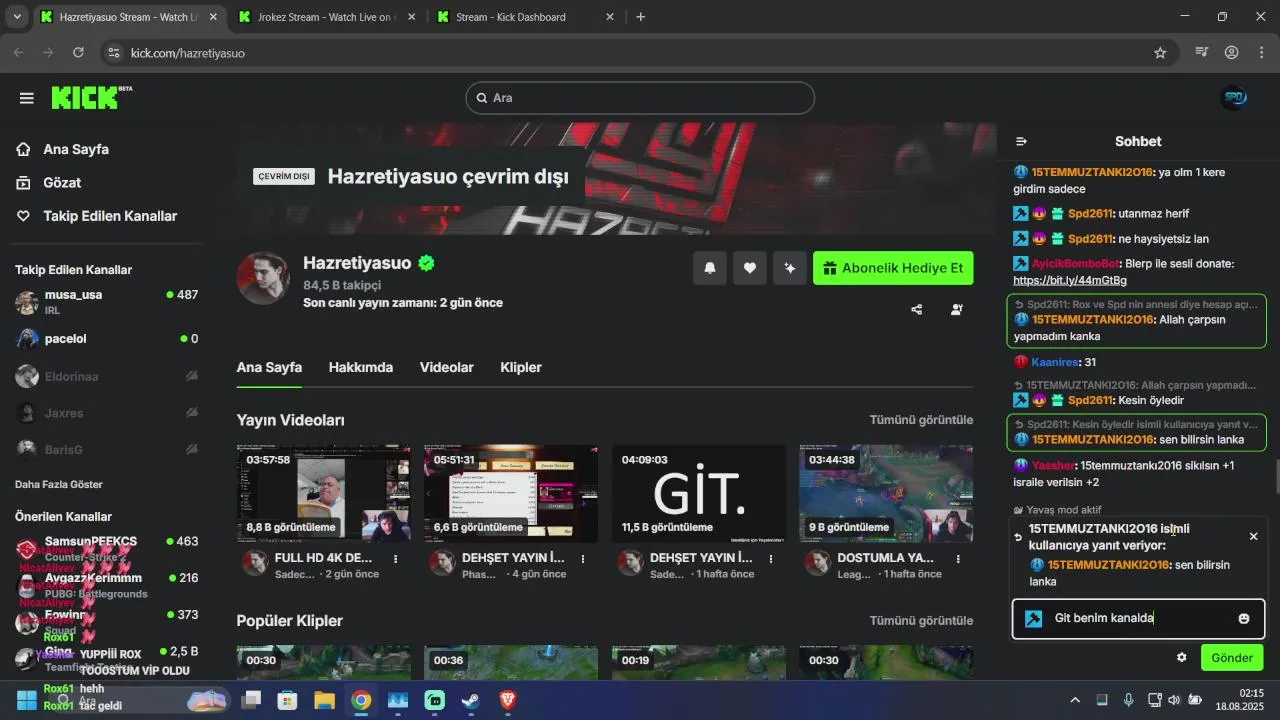Open File Explorer from the taskbar
1280x720 pixels.
(325, 700)
